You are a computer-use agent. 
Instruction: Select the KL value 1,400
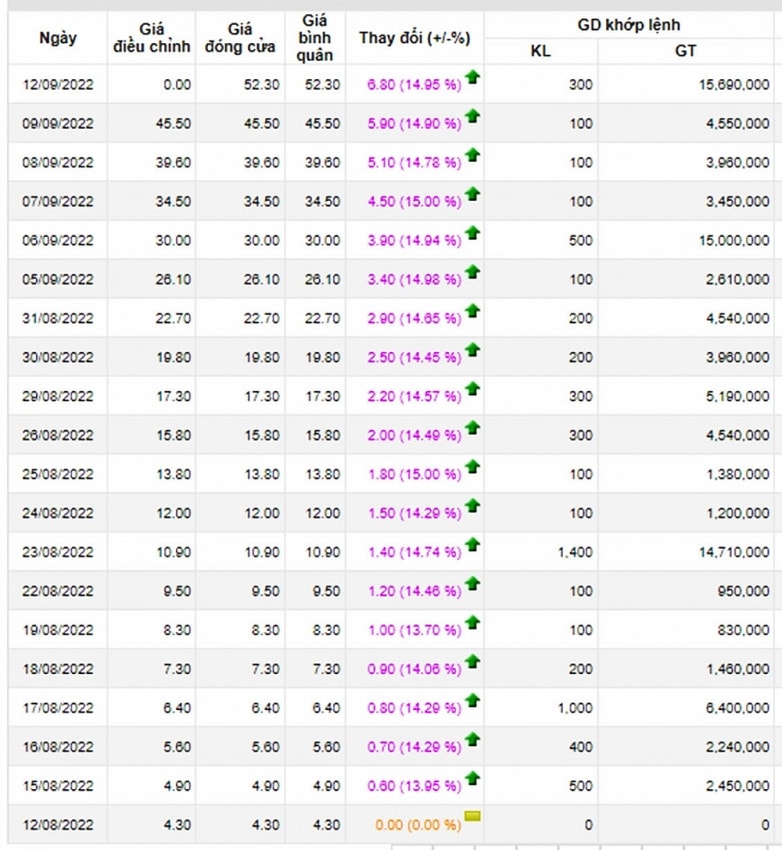[576, 552]
